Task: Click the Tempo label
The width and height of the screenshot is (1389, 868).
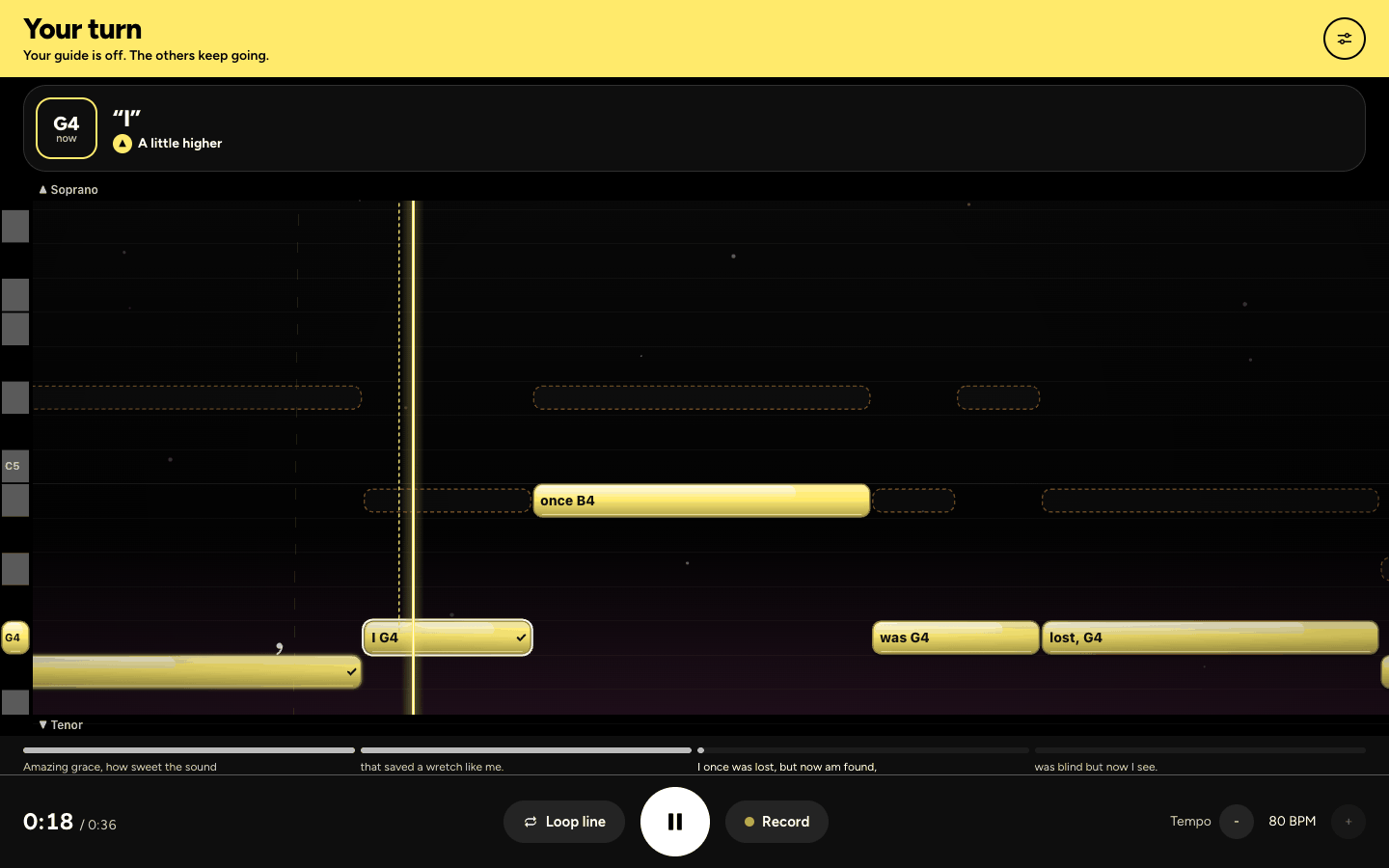Action: [1190, 822]
